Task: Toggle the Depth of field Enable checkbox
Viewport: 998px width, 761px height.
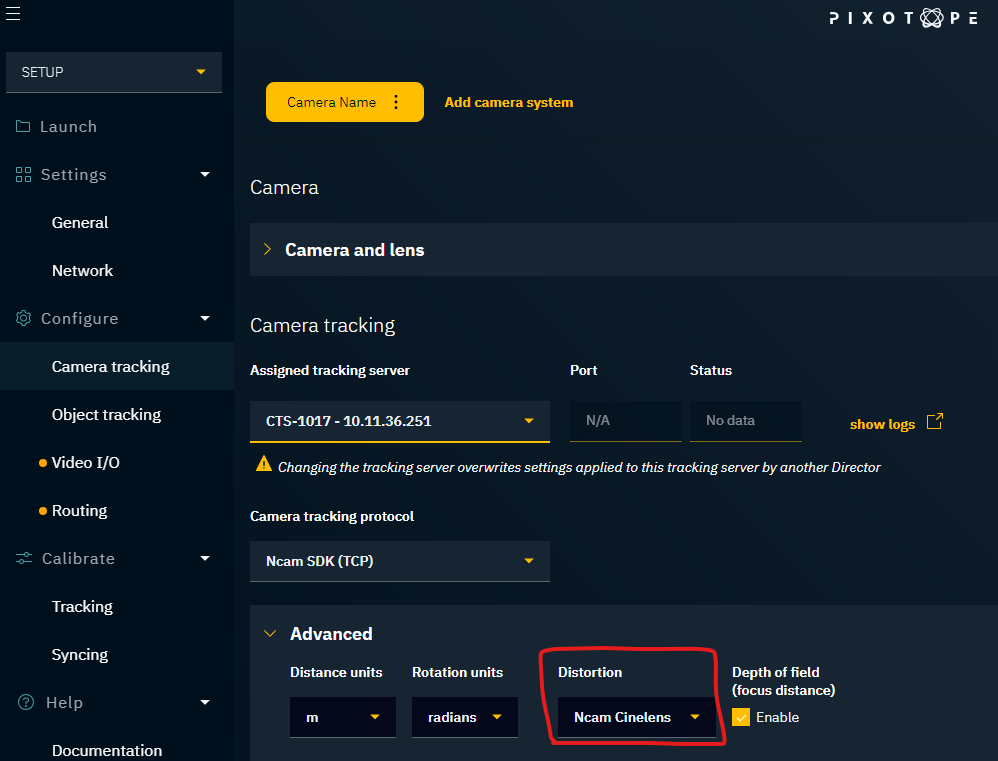Action: 741,717
